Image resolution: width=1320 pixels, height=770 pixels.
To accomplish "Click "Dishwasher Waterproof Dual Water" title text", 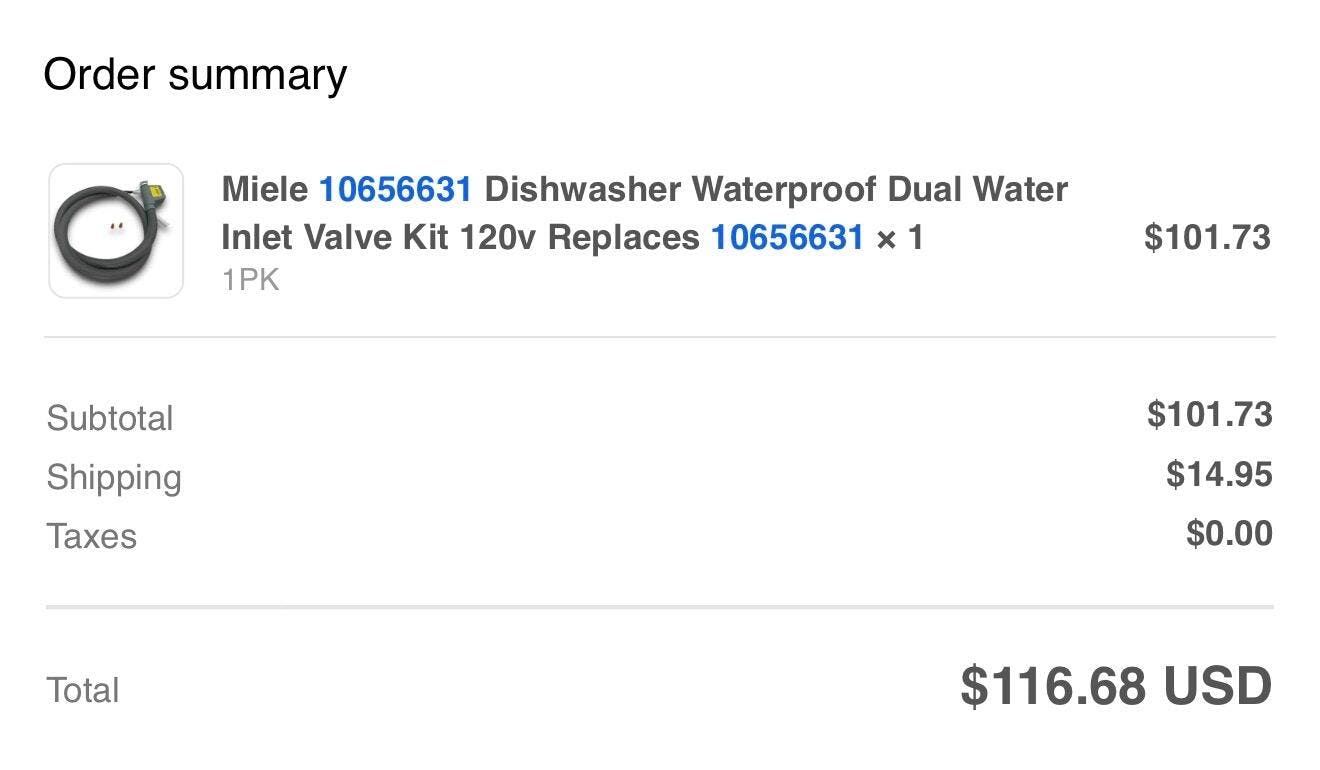I will [776, 189].
